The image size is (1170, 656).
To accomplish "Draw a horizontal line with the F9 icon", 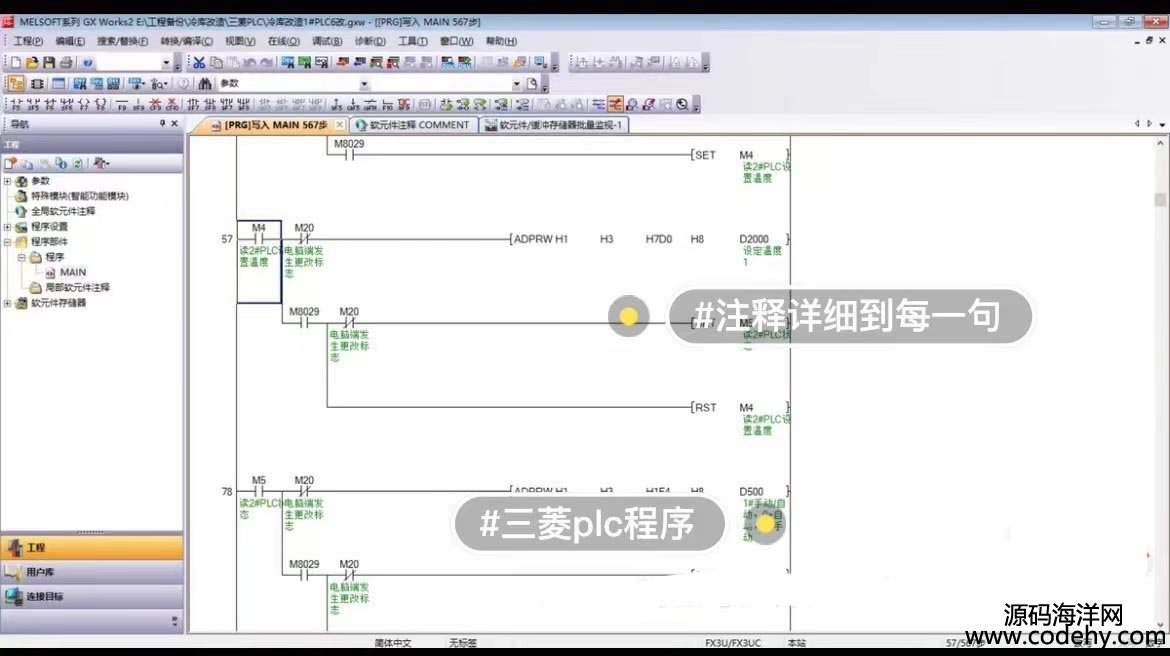I will [122, 104].
